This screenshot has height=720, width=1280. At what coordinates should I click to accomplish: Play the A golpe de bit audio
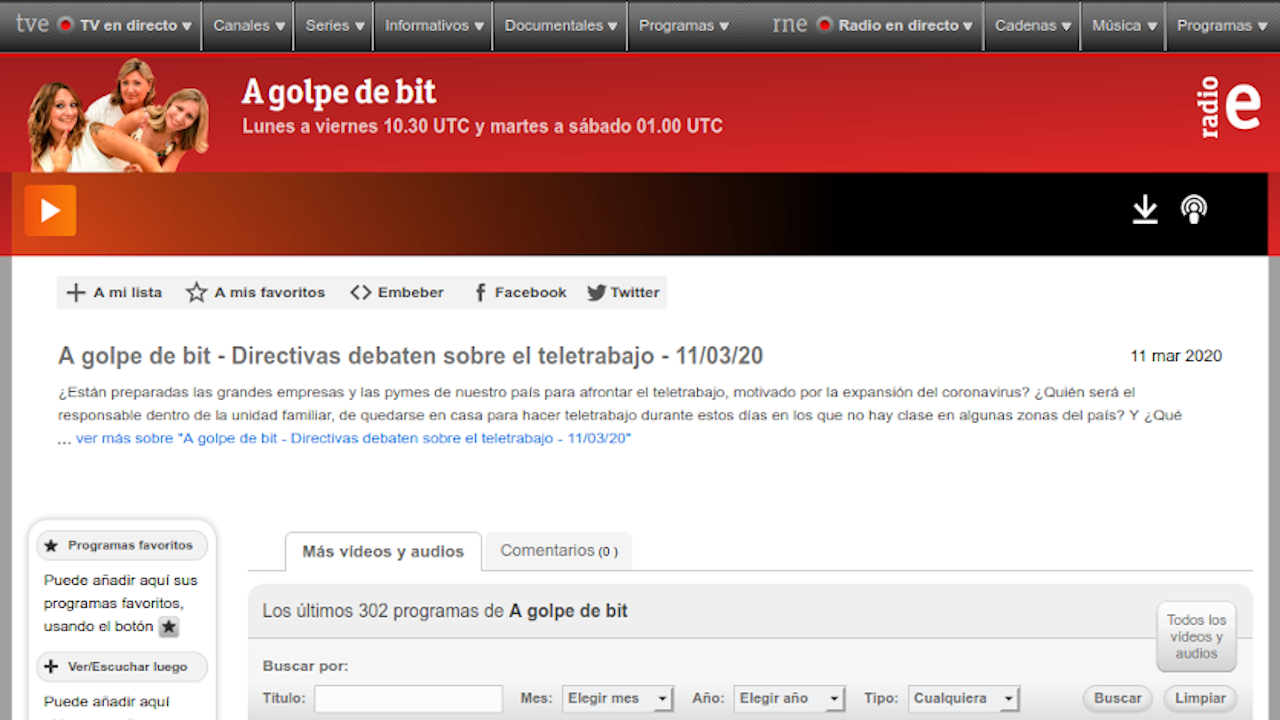pos(50,211)
